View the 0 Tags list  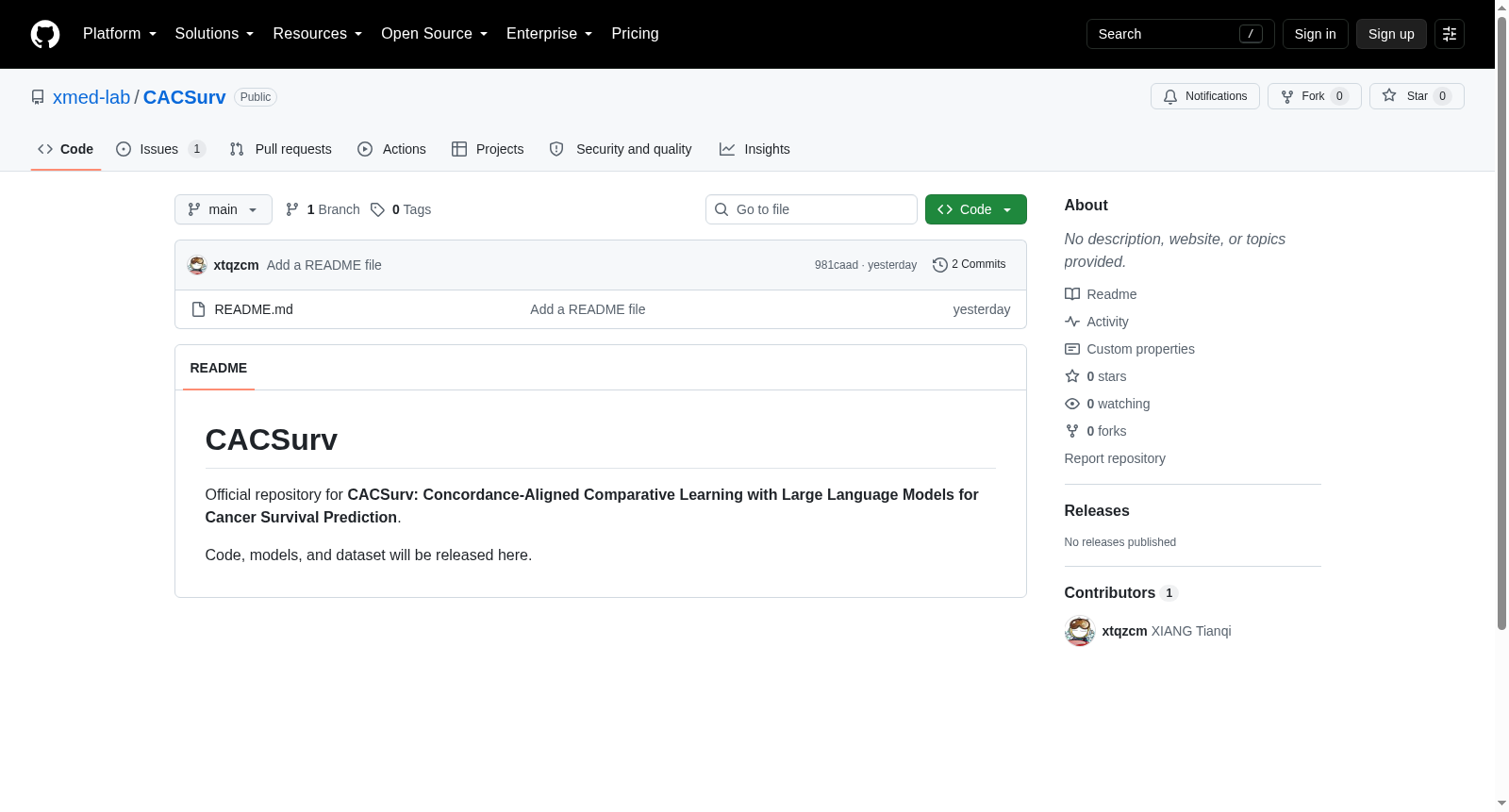tap(401, 209)
